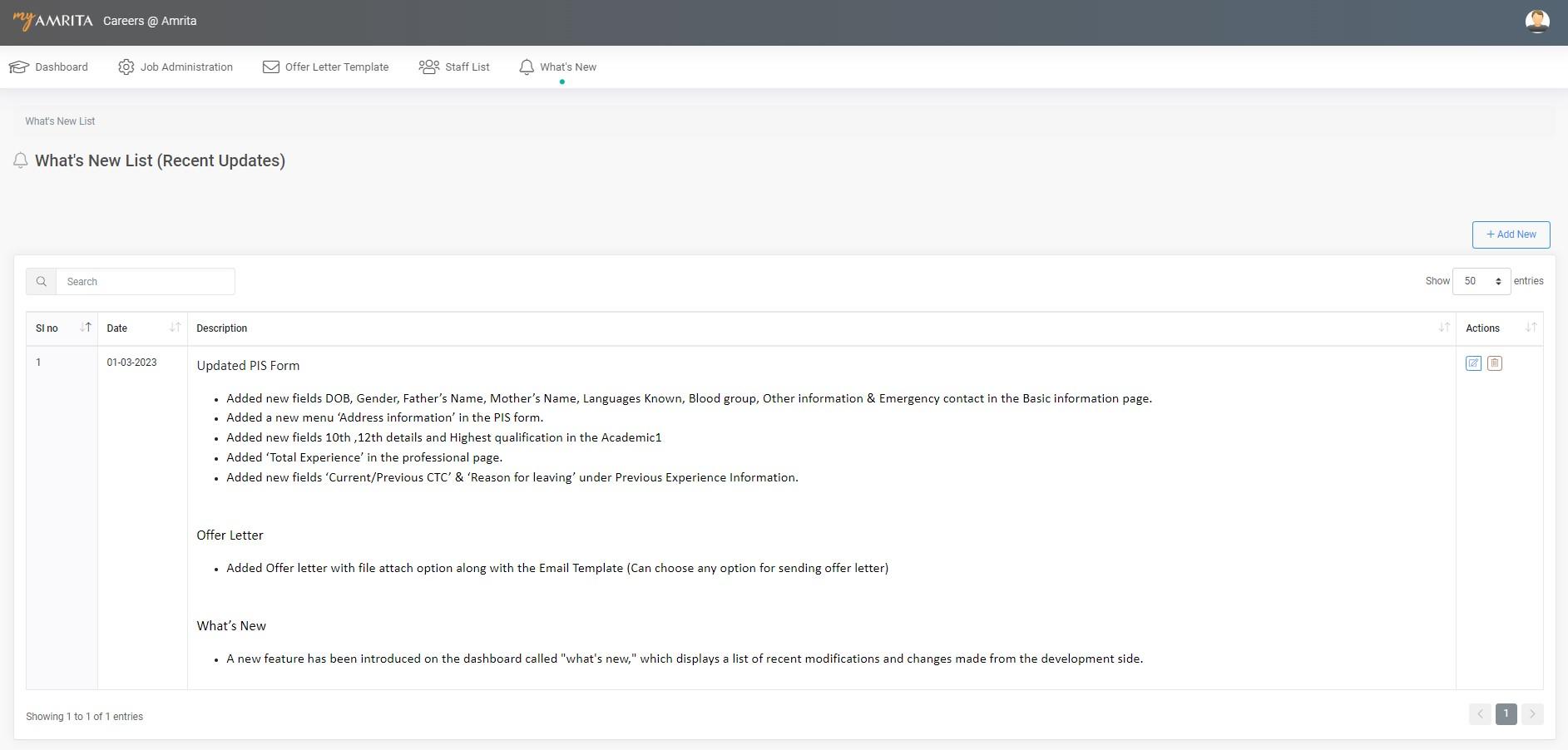Open Job Administration menu
Viewport: 1568px width, 750px height.
(x=176, y=67)
